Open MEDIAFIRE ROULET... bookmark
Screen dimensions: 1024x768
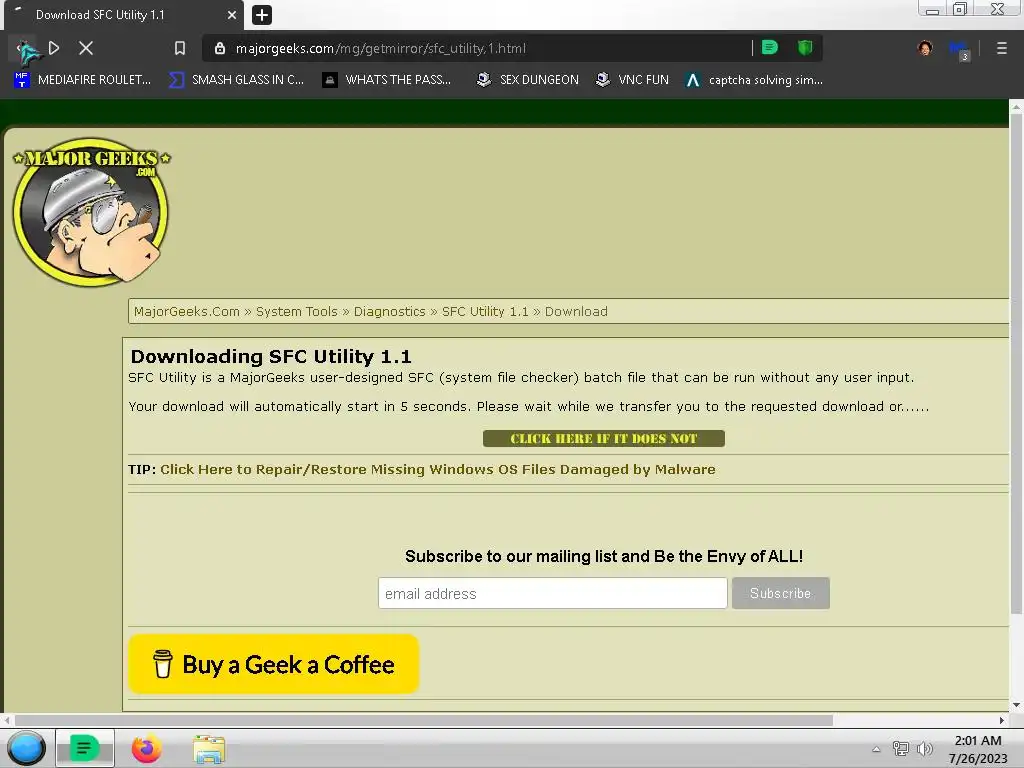coord(83,80)
